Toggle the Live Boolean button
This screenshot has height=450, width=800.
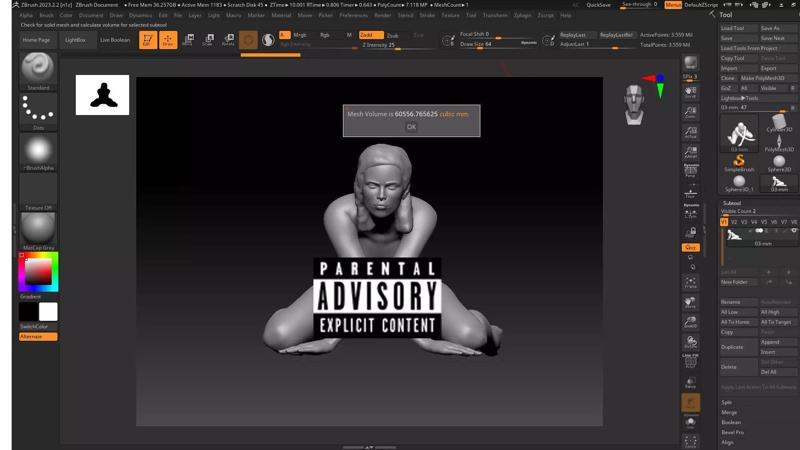(115, 40)
